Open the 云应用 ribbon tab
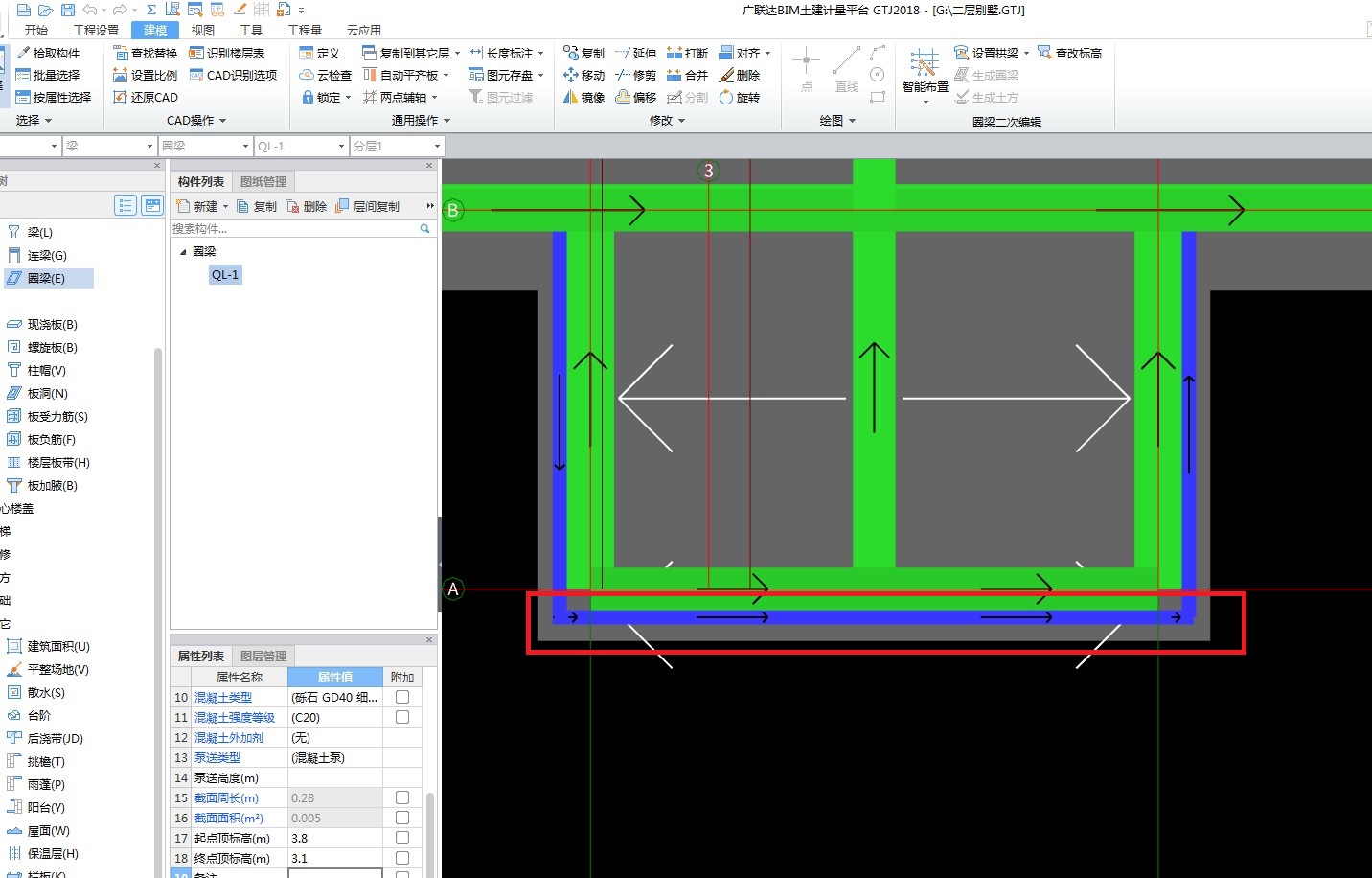This screenshot has height=878, width=1372. point(364,30)
